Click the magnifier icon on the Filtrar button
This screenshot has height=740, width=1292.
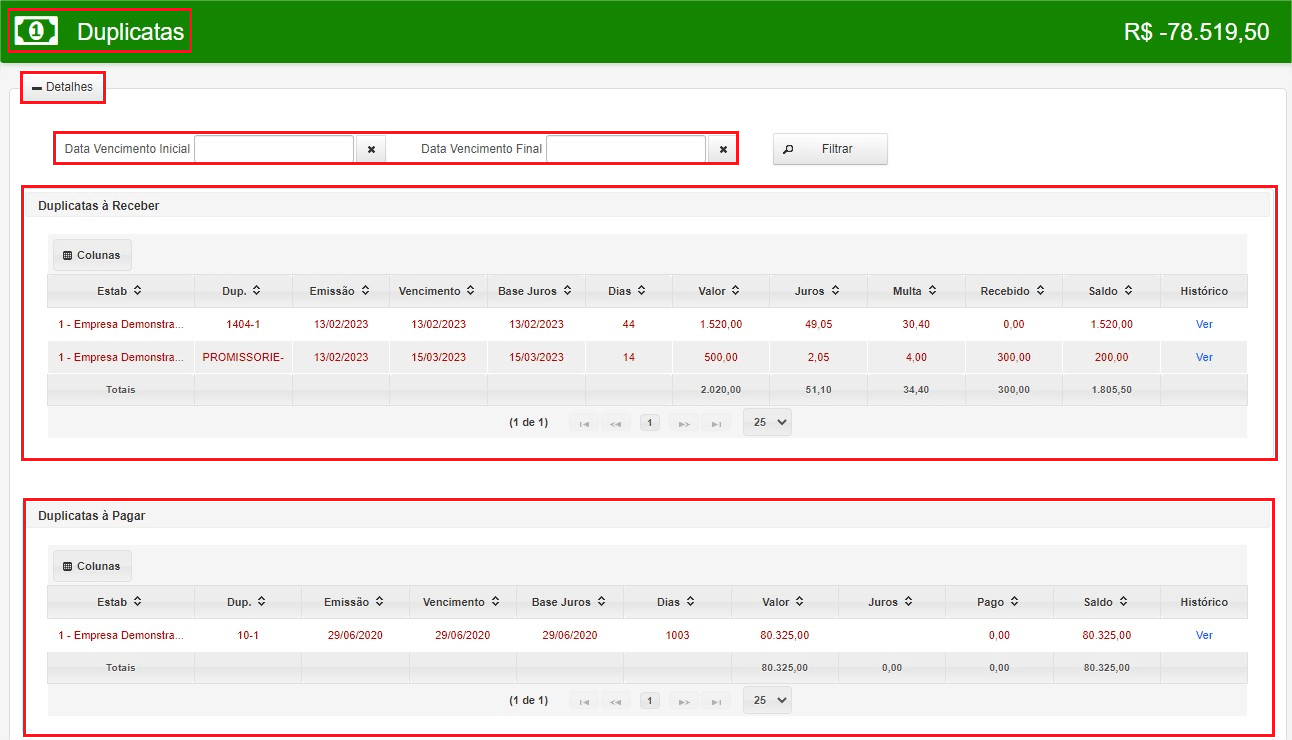(788, 148)
